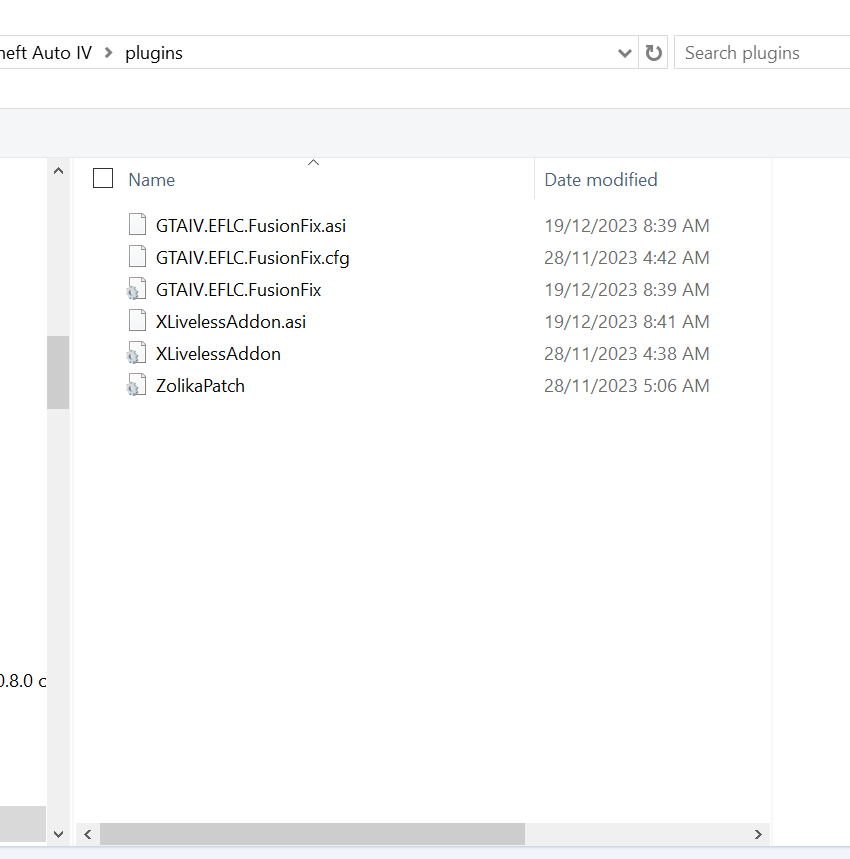Click navigation pane scroll down arrow
This screenshot has width=850, height=859.
pyautogui.click(x=58, y=834)
